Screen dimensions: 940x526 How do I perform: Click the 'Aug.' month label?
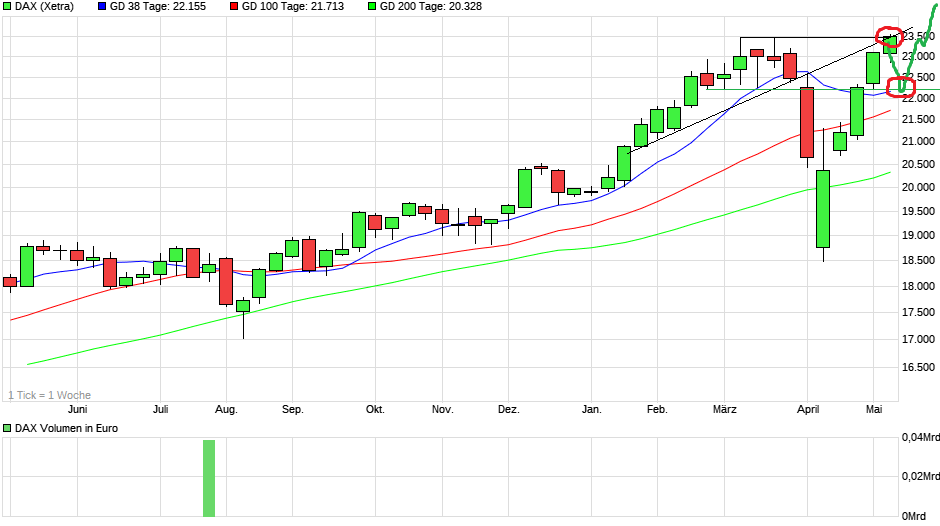click(227, 410)
